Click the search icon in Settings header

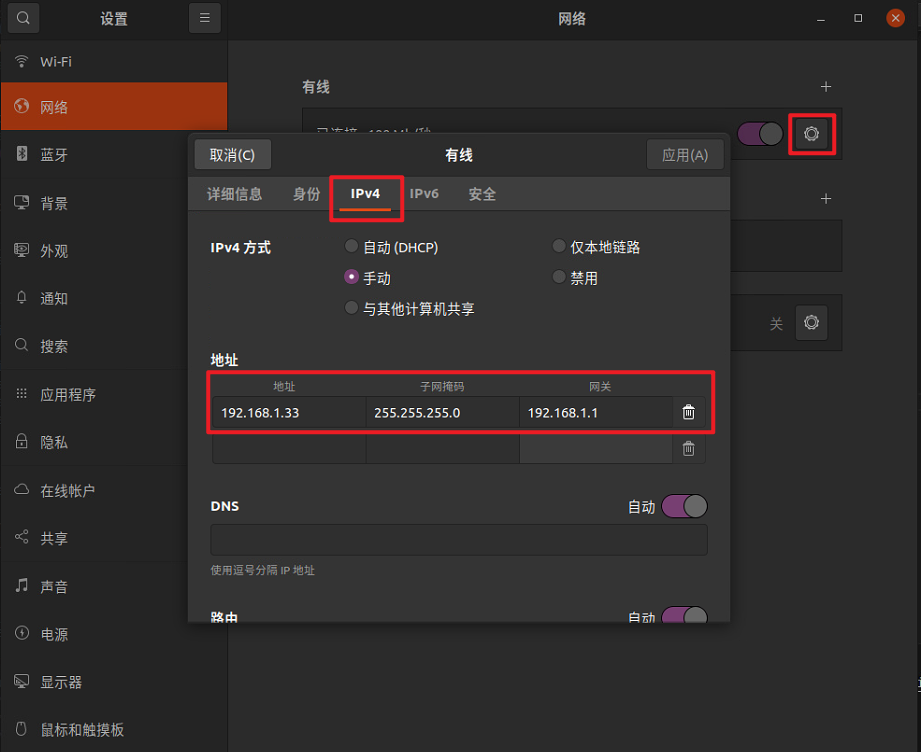[x=23, y=18]
